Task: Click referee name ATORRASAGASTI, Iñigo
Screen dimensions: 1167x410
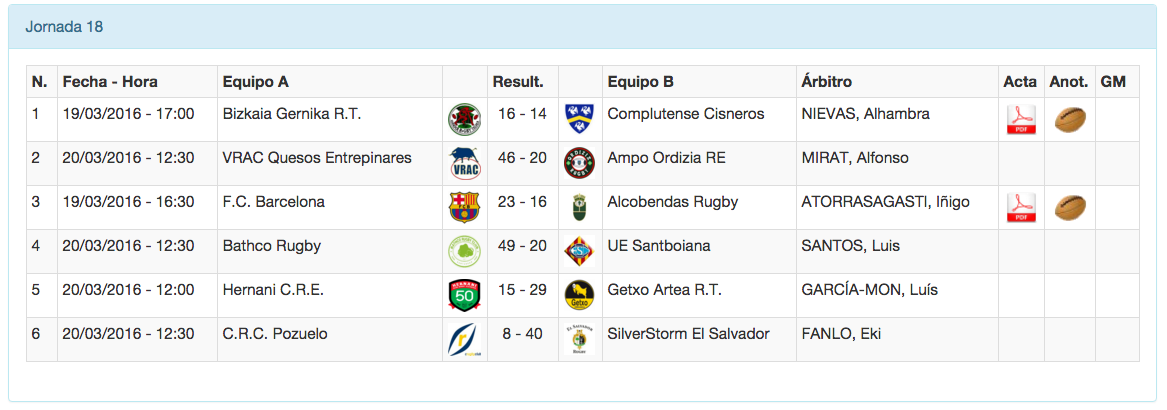Action: [x=885, y=202]
